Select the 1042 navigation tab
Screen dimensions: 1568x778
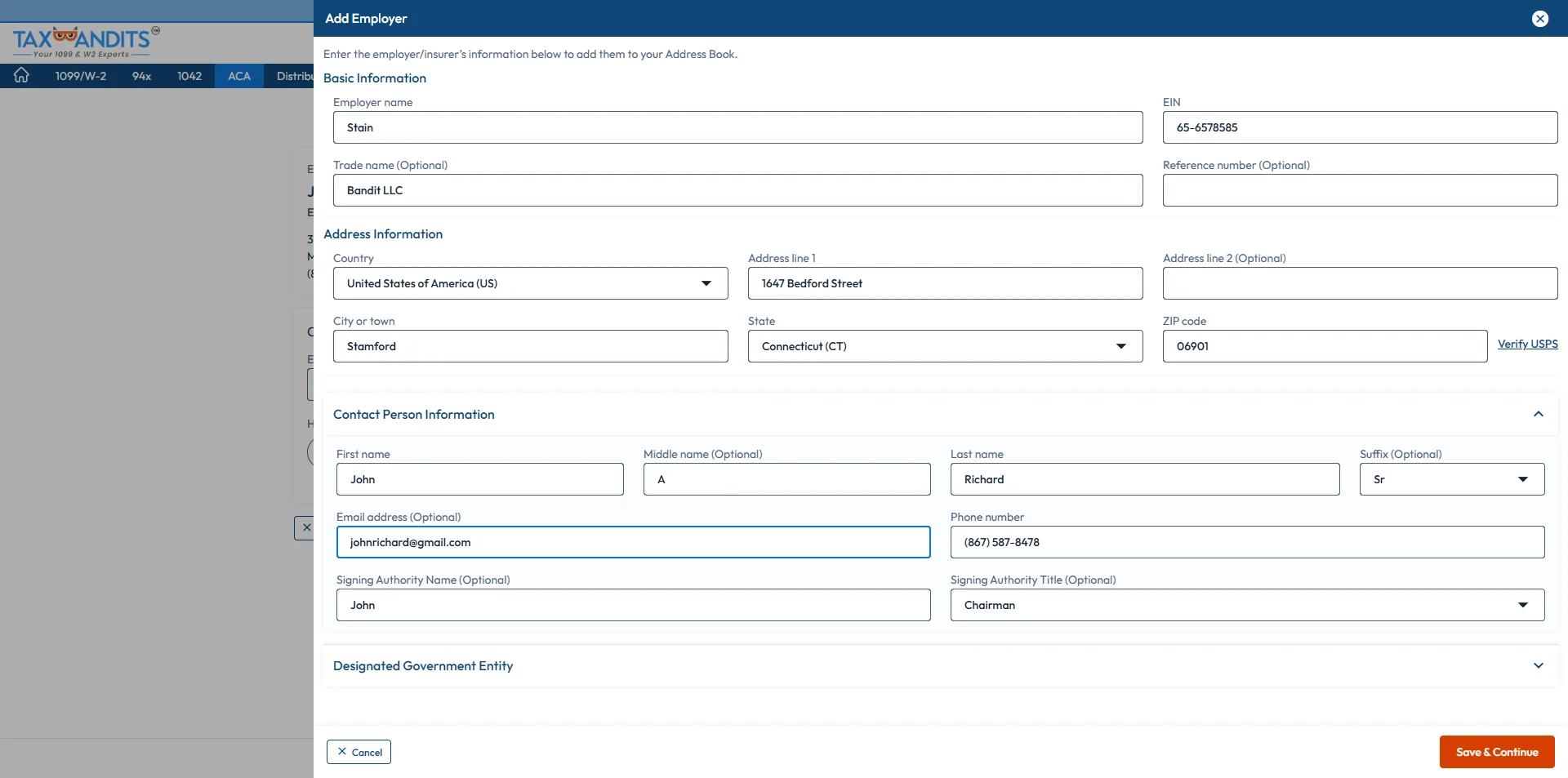point(189,75)
